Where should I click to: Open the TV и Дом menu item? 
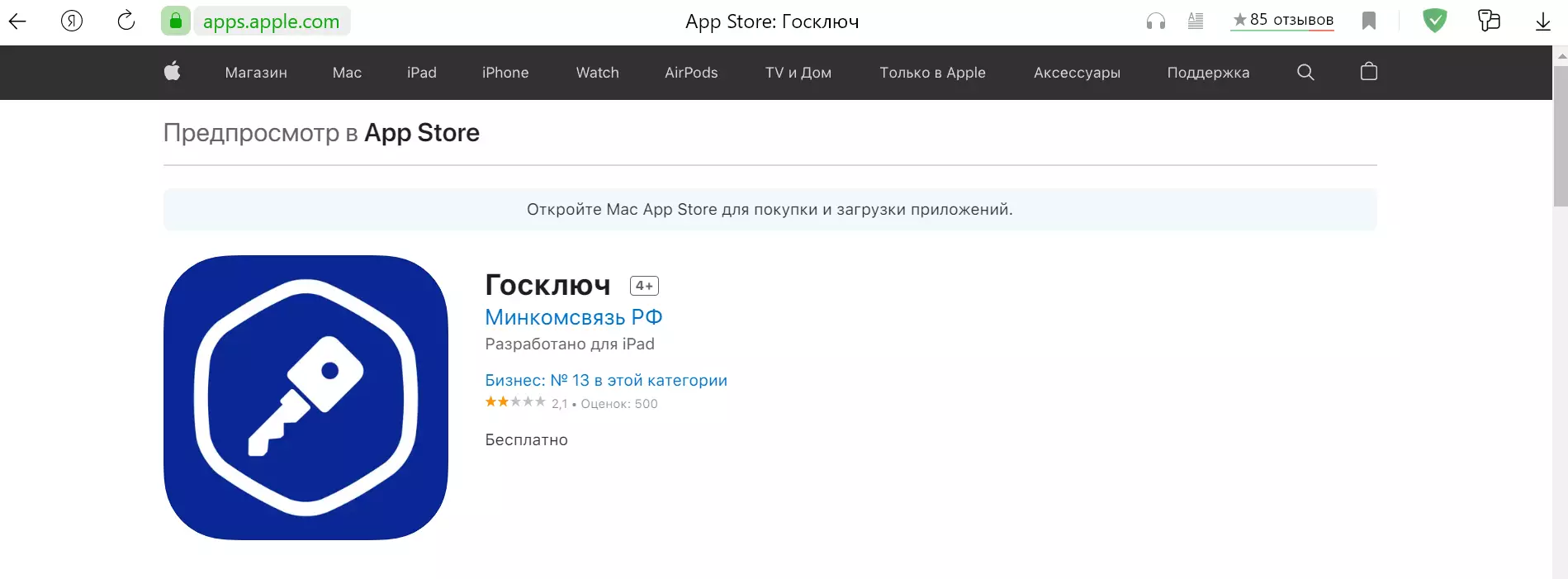coord(798,73)
